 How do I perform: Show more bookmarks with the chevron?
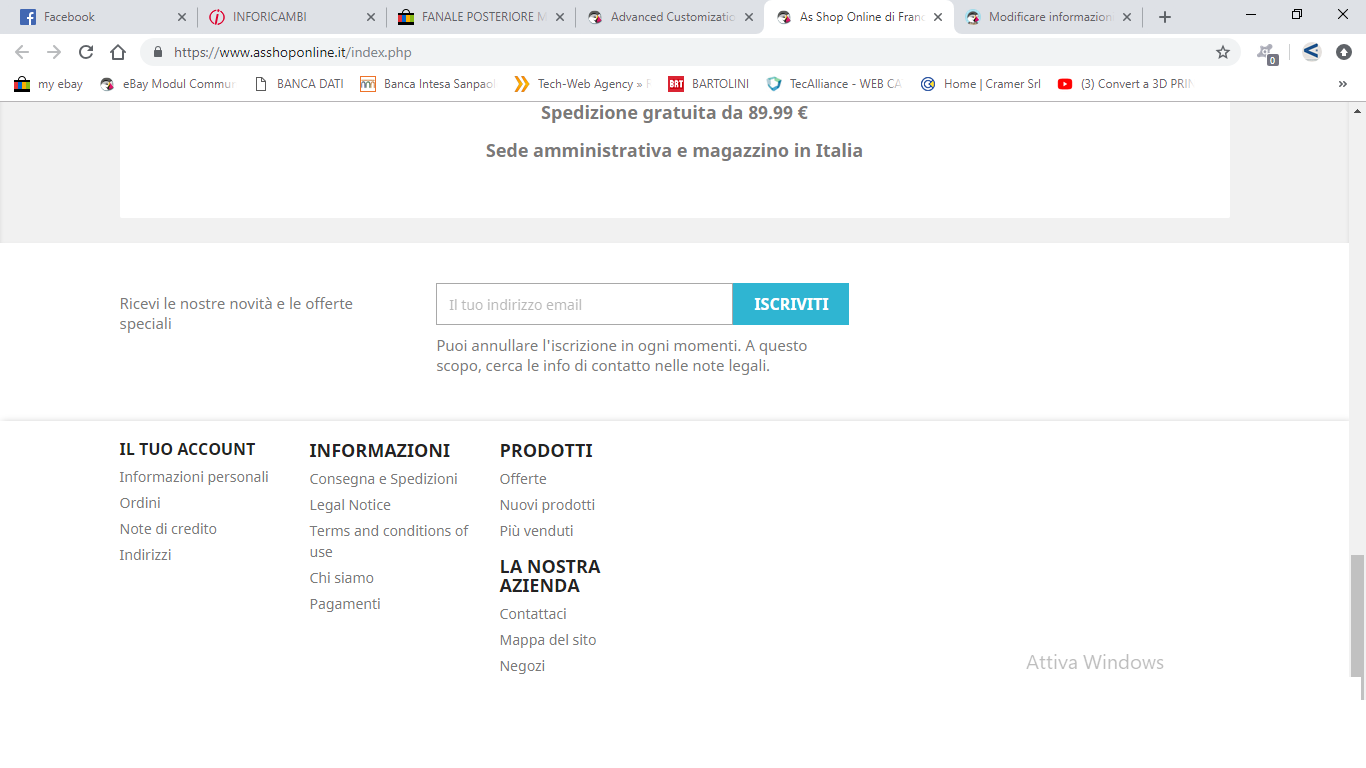[x=1343, y=84]
